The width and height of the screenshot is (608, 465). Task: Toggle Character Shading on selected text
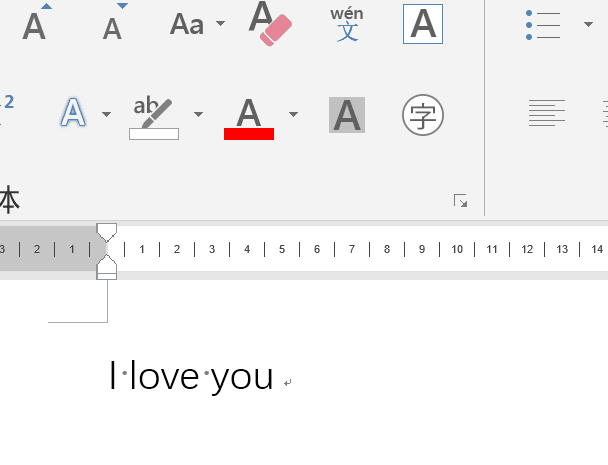click(346, 115)
